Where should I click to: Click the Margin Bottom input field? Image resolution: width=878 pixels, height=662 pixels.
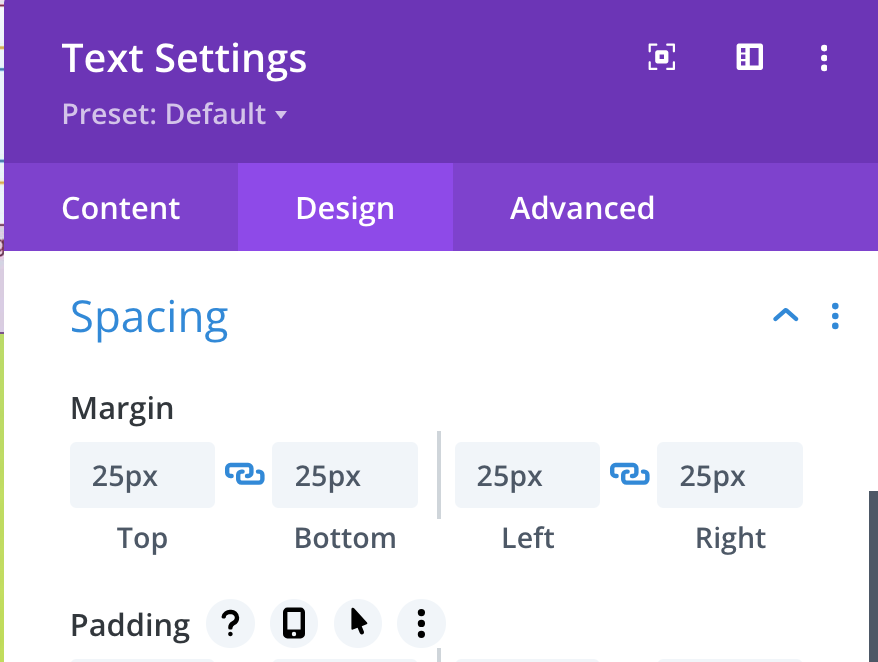coord(345,475)
